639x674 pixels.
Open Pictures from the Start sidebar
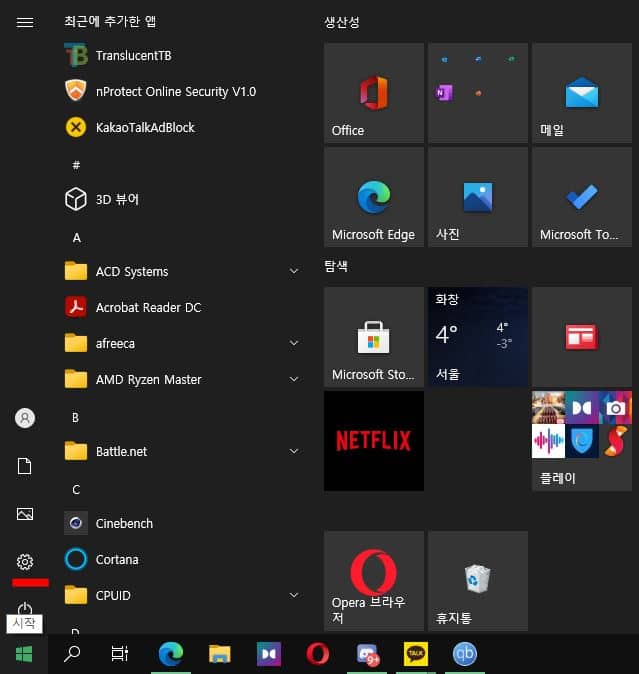24,514
